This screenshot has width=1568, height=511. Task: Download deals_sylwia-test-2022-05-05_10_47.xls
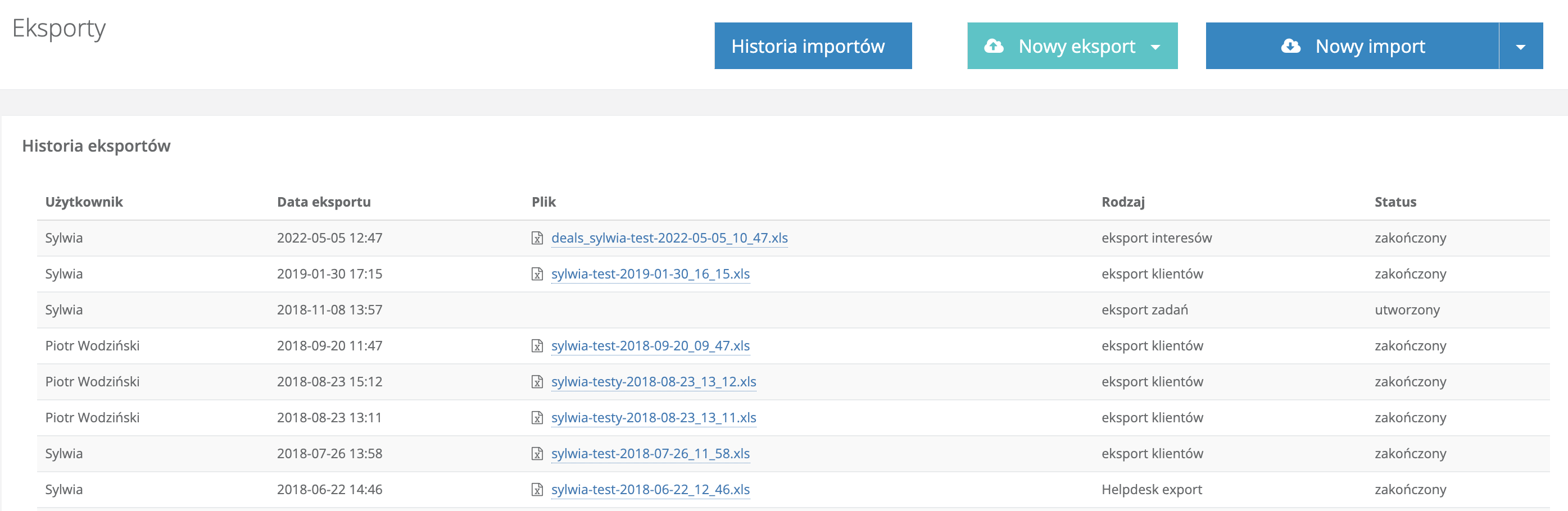coord(669,238)
